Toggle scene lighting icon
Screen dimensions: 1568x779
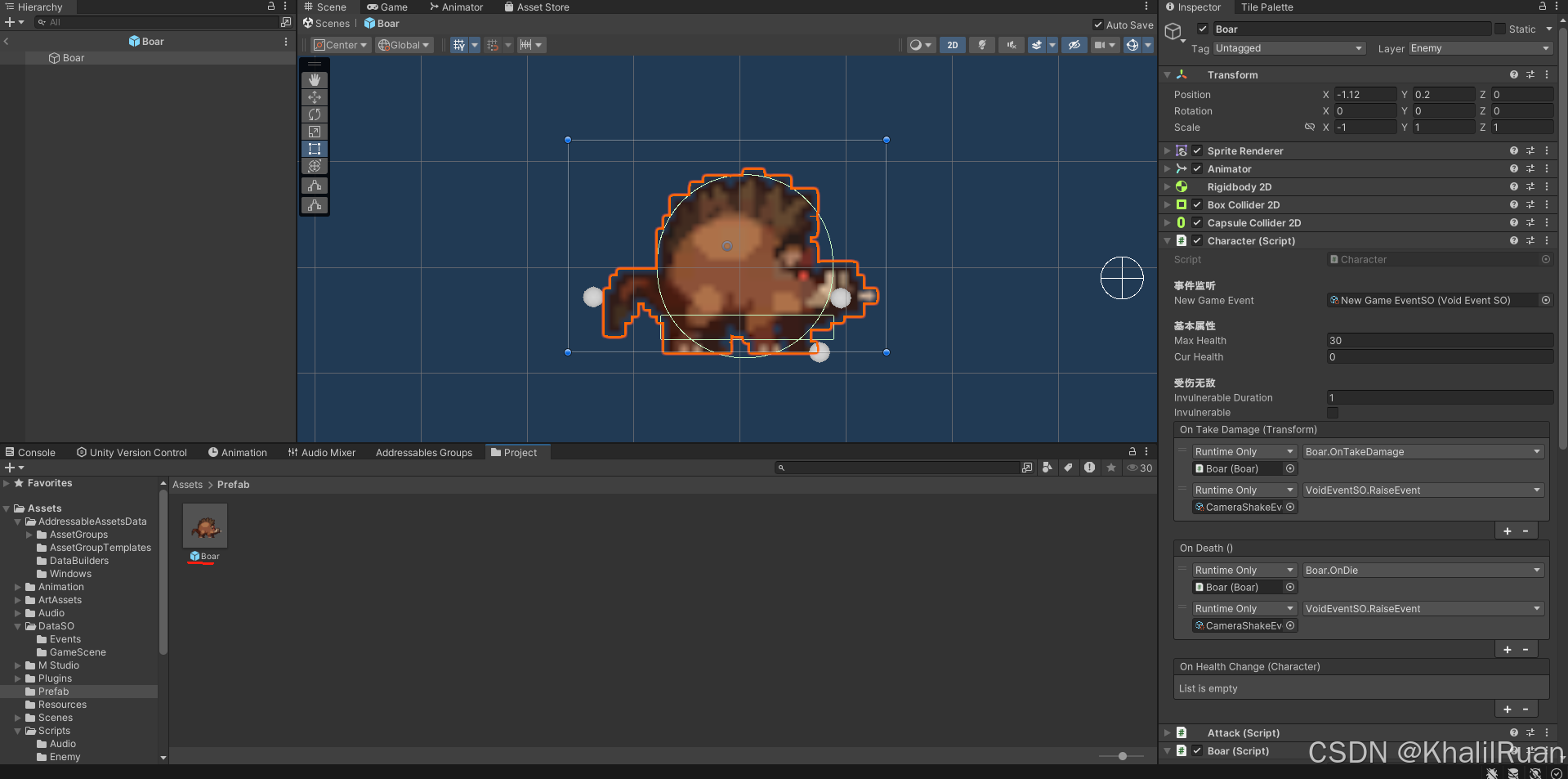coord(982,45)
